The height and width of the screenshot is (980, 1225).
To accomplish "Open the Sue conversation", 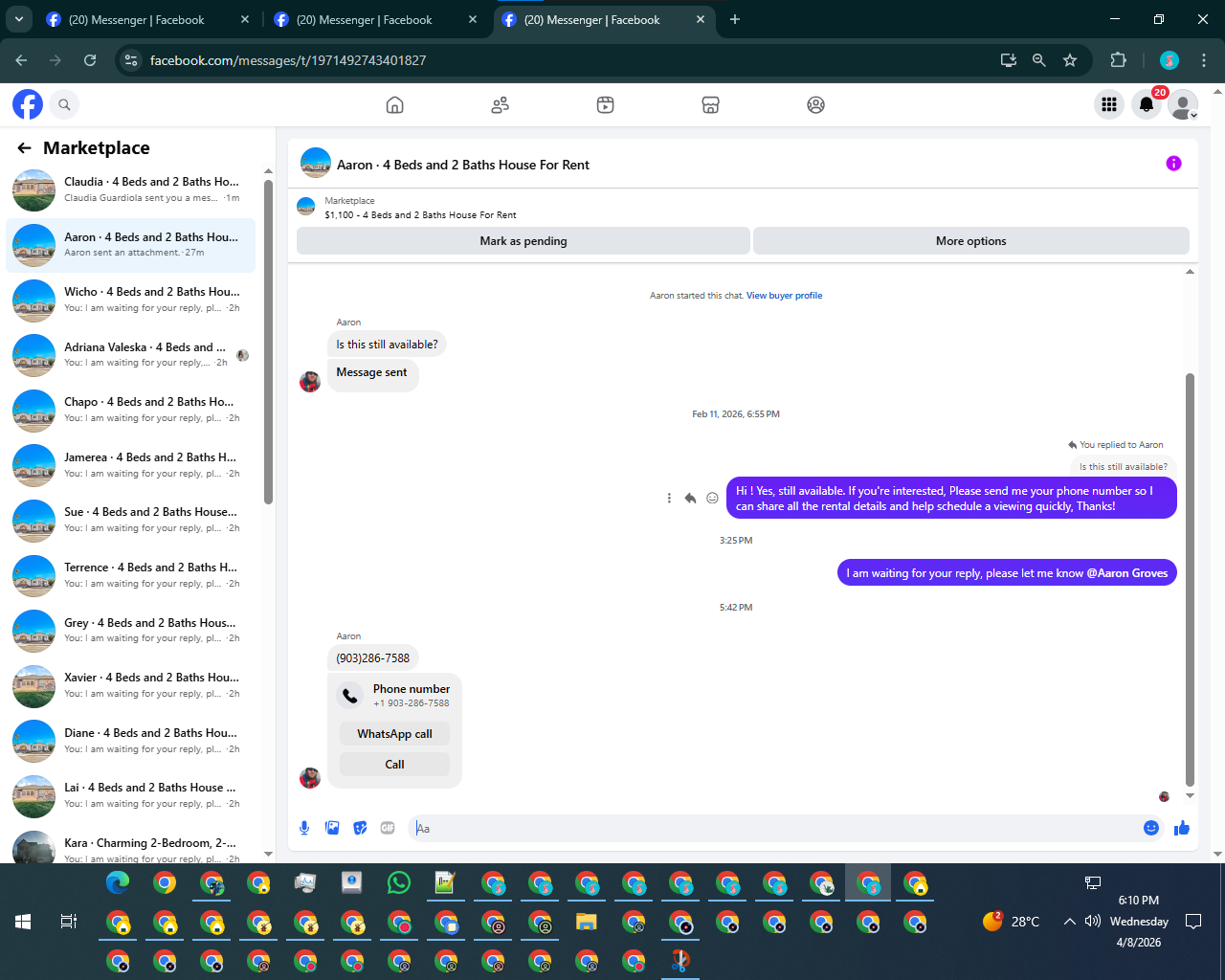I will pos(131,520).
